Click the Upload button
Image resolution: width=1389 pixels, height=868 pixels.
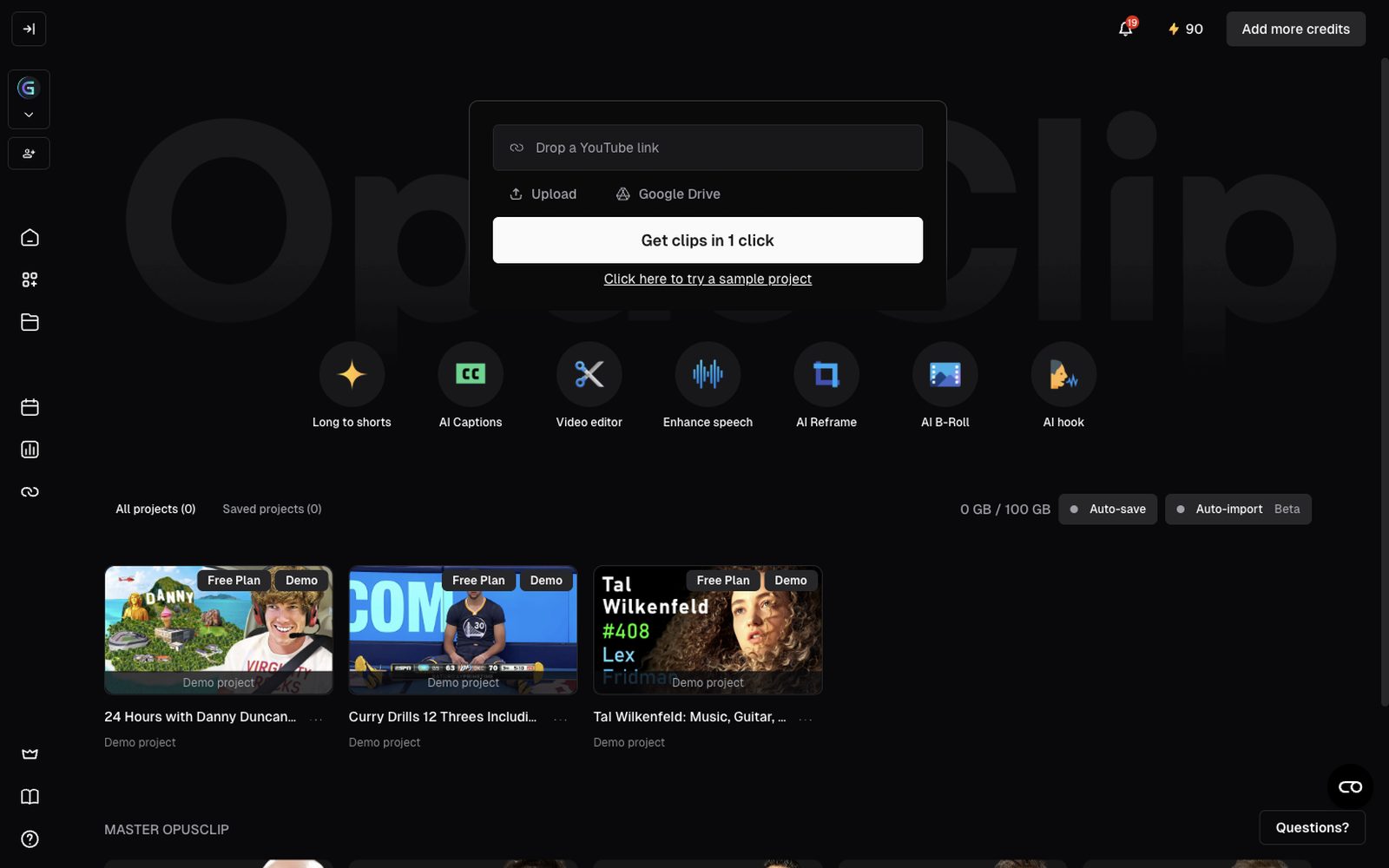[x=543, y=194]
